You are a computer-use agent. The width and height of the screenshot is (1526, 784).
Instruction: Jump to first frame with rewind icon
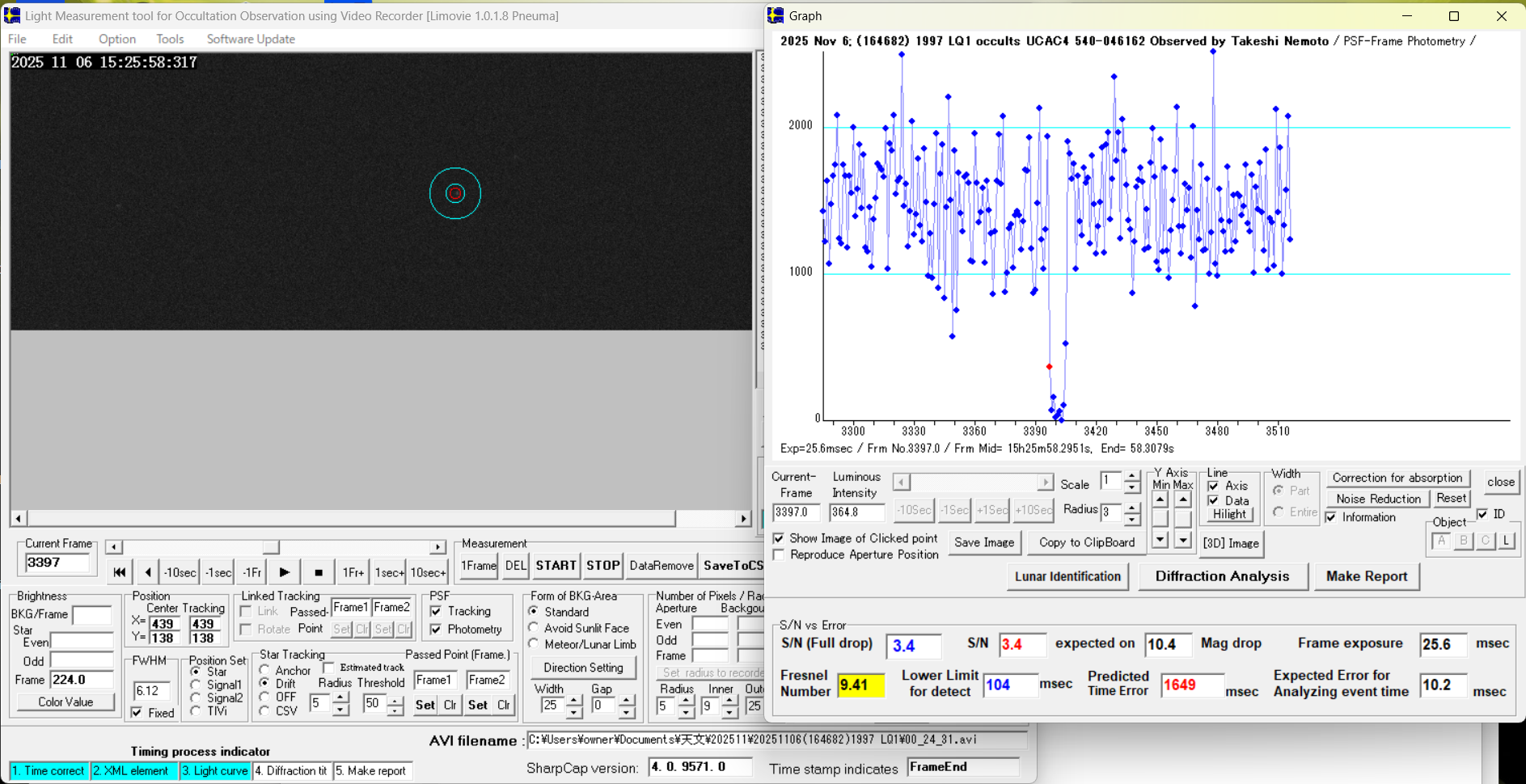tap(120, 572)
